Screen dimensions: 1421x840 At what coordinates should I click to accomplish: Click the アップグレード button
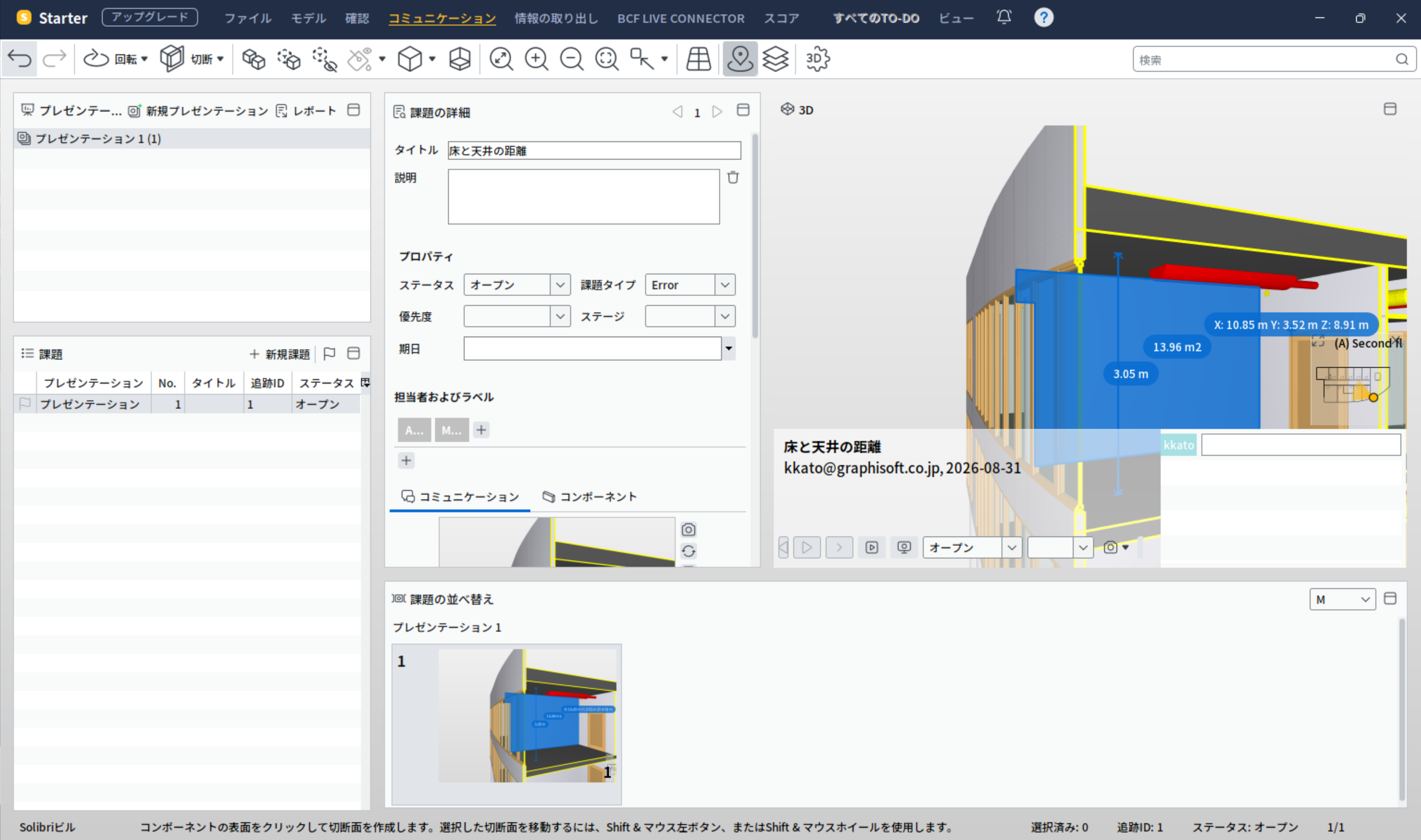pyautogui.click(x=150, y=17)
